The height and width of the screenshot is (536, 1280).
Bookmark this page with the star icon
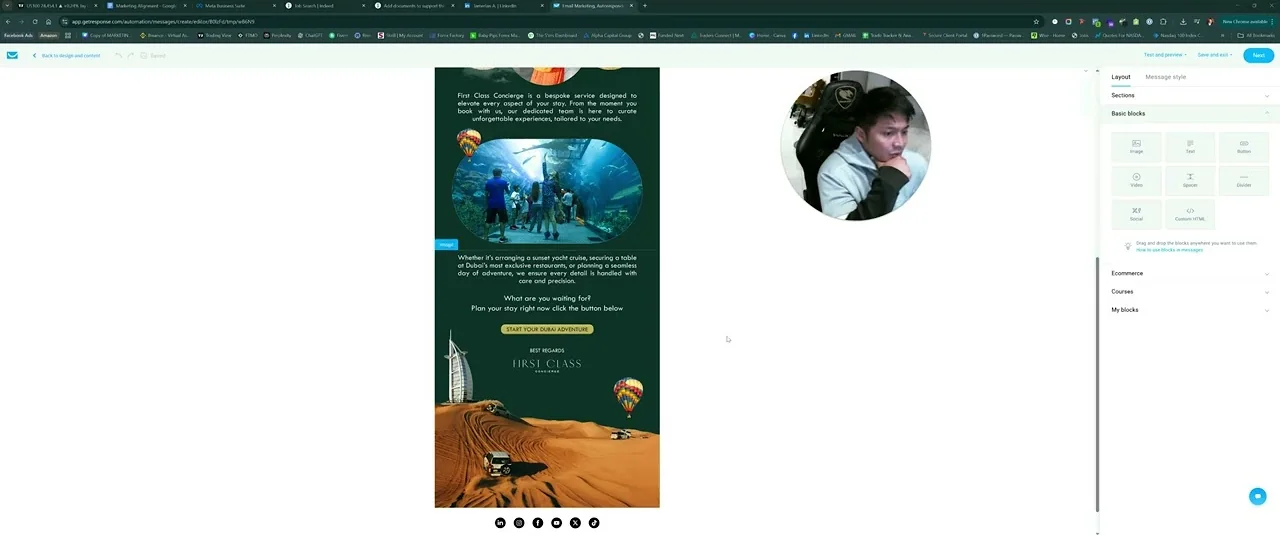point(1036,21)
